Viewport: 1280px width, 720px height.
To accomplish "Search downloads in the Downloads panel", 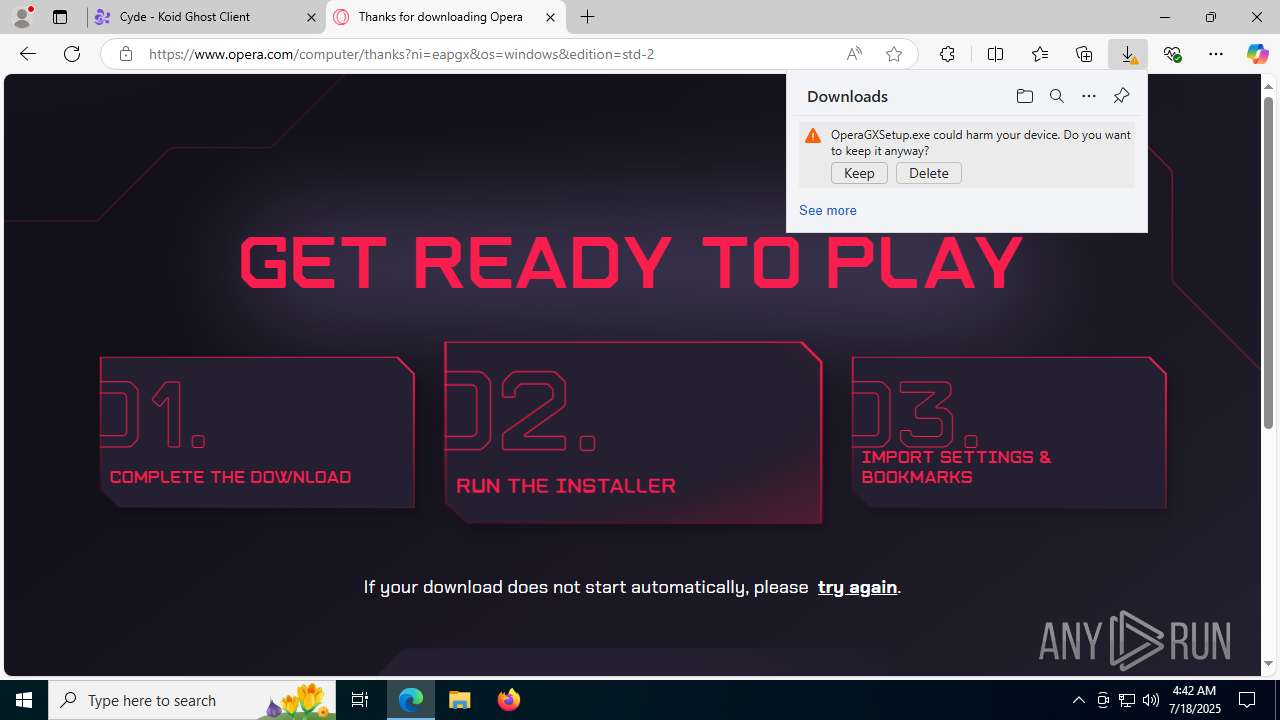I will point(1056,96).
